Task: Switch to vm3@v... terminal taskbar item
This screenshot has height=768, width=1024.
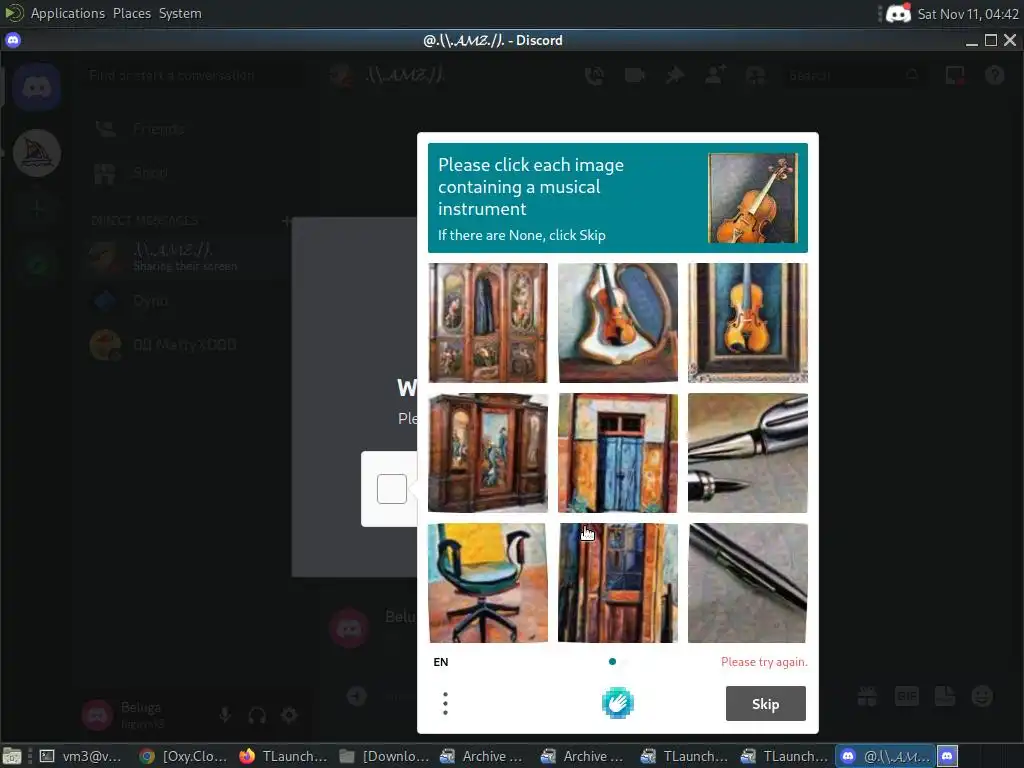Action: pyautogui.click(x=80, y=756)
